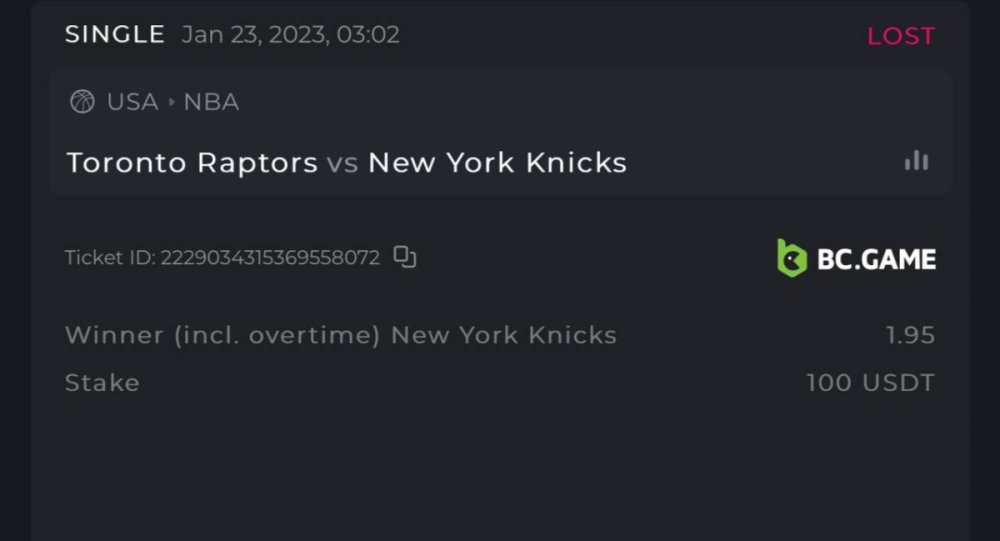Open match statistics bar chart icon
The image size is (1000, 541).
tap(916, 161)
